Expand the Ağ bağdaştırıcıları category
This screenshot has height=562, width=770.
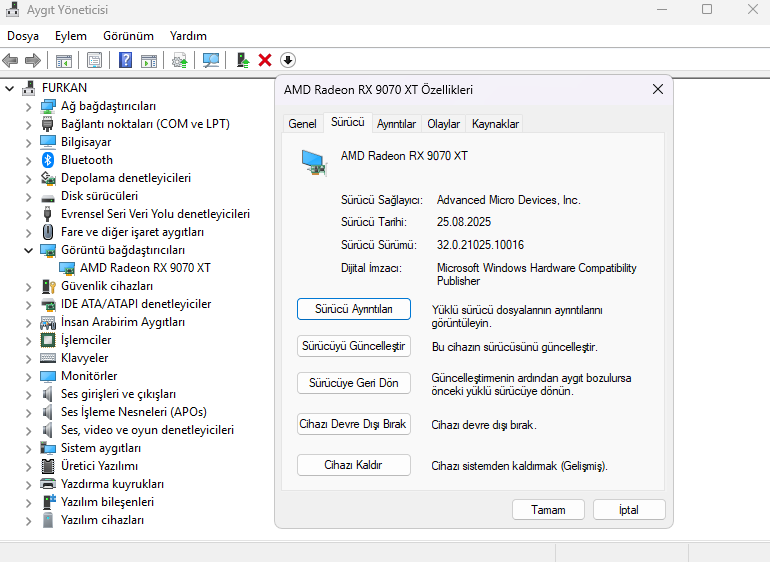point(28,107)
